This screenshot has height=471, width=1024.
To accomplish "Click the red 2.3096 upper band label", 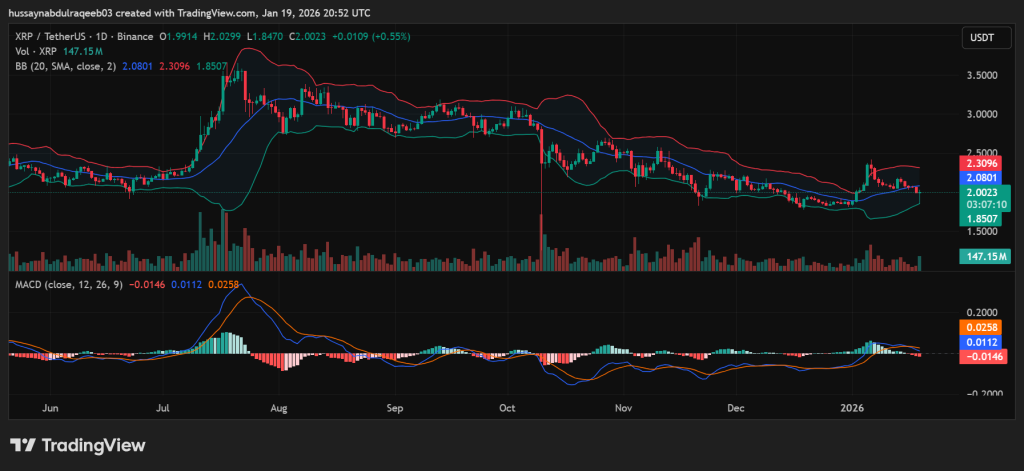I will click(x=980, y=163).
